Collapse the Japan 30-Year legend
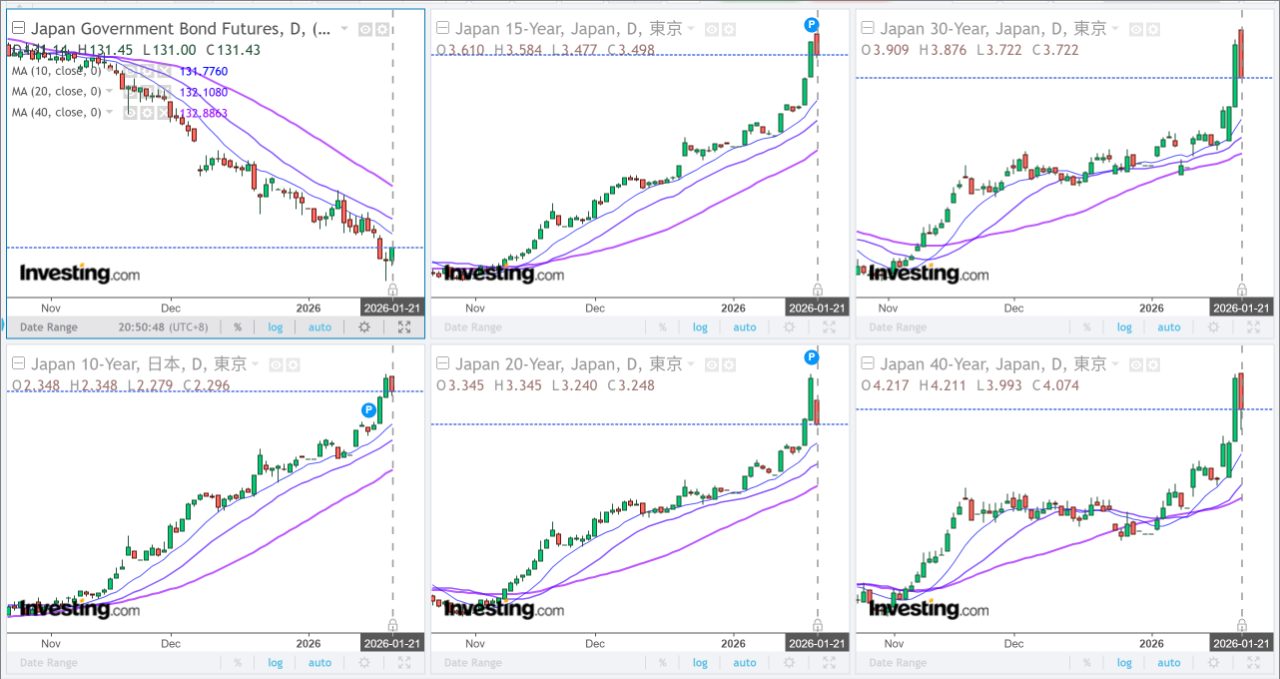1280x679 pixels. pos(867,28)
